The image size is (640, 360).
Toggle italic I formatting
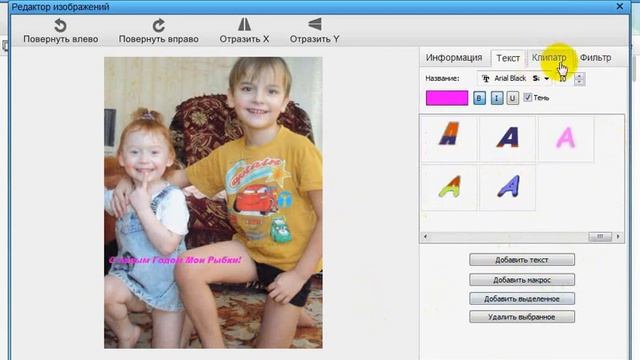pos(496,98)
